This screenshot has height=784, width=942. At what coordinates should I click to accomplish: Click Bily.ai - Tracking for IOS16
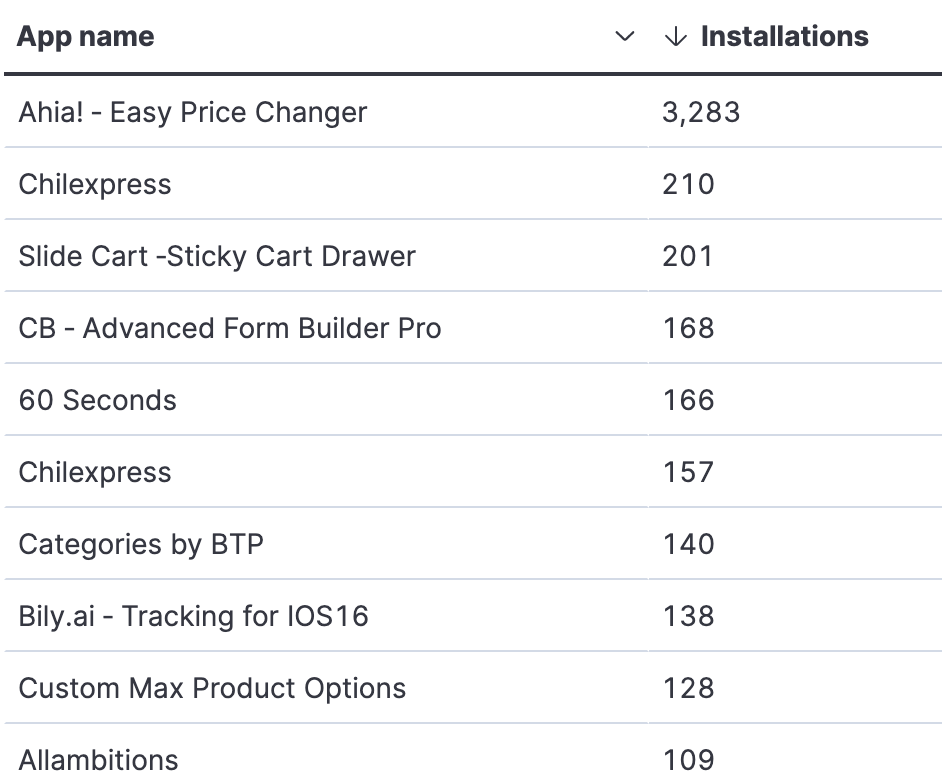194,616
